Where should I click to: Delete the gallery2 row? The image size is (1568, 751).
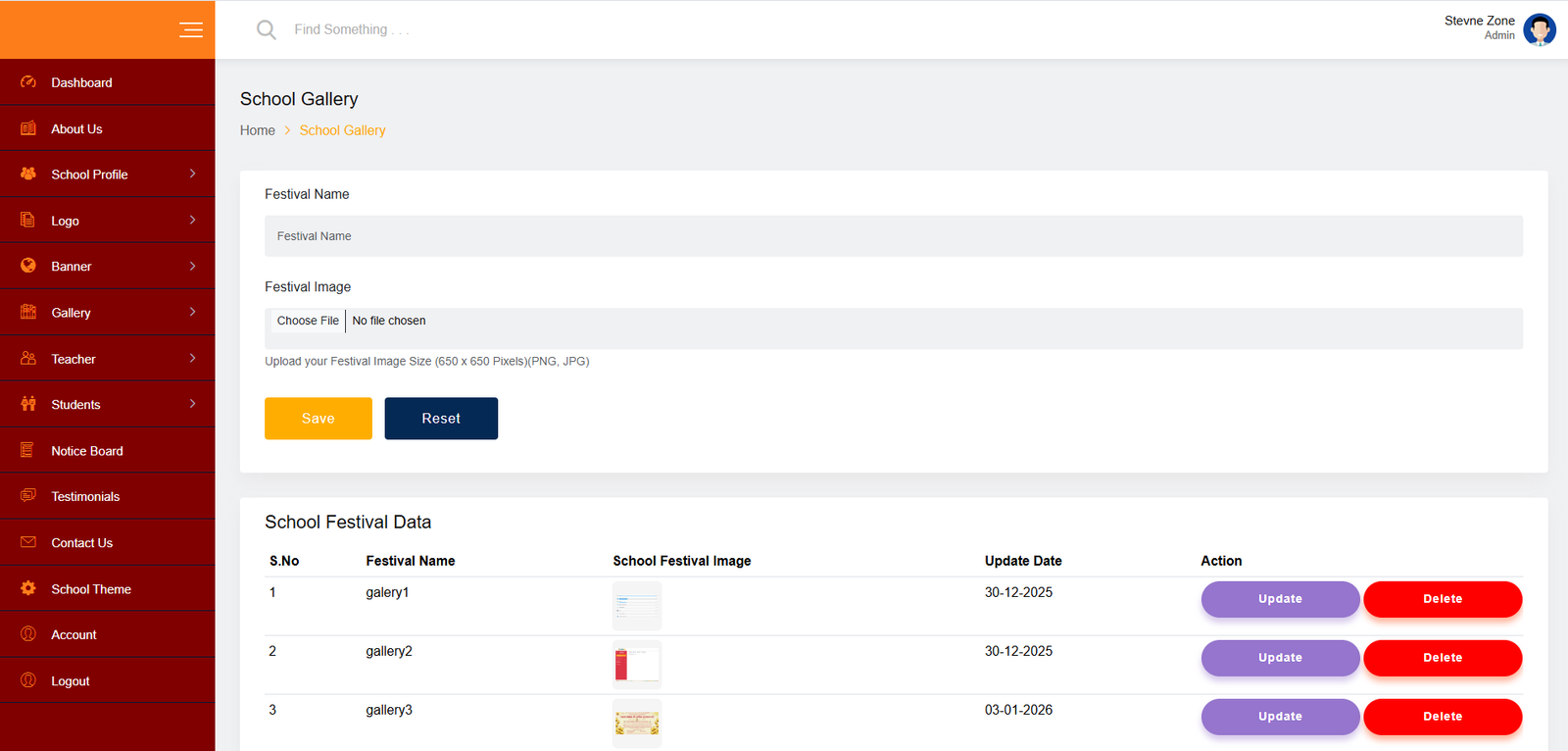[1443, 658]
